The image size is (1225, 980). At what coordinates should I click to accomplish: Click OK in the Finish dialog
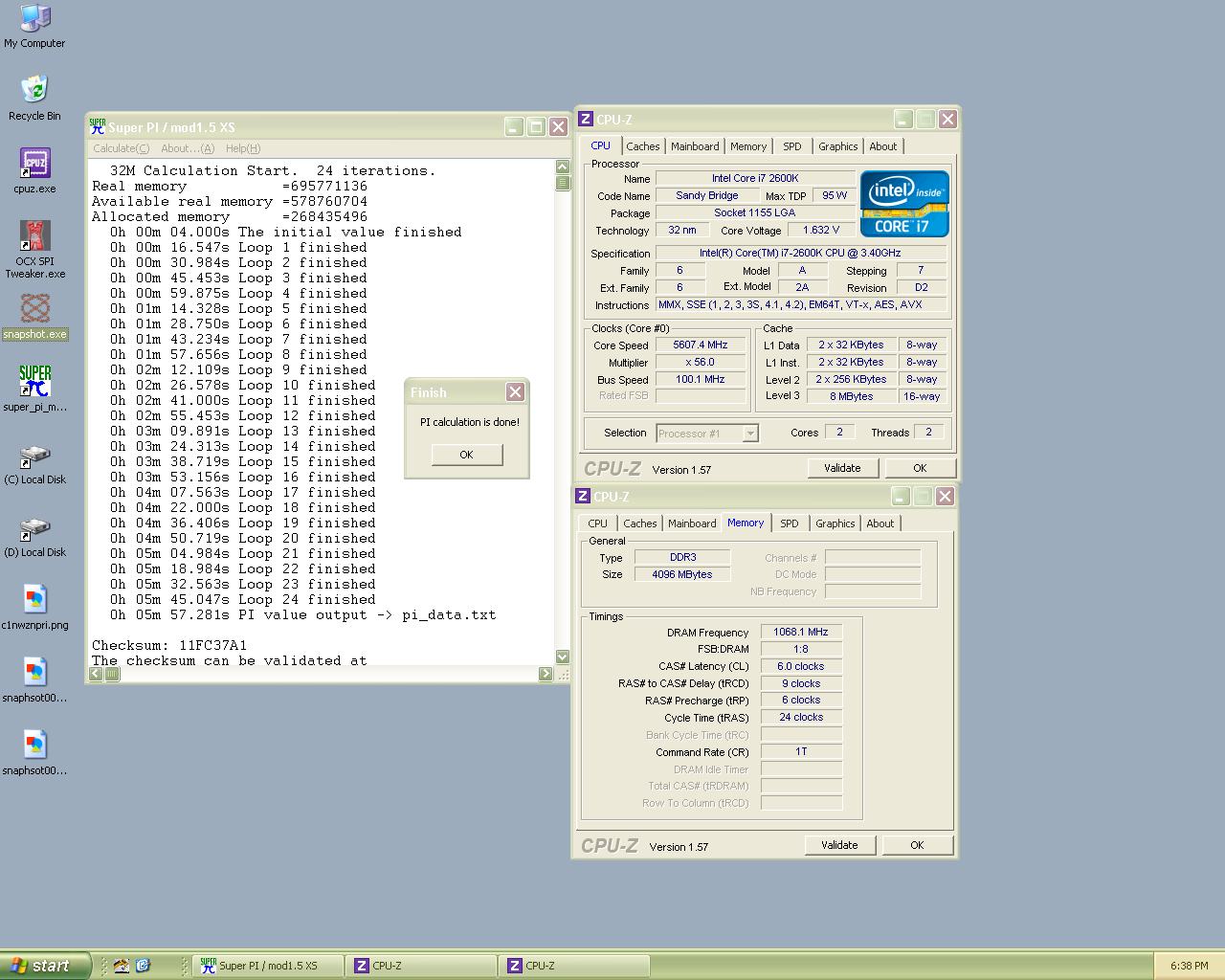tap(466, 455)
